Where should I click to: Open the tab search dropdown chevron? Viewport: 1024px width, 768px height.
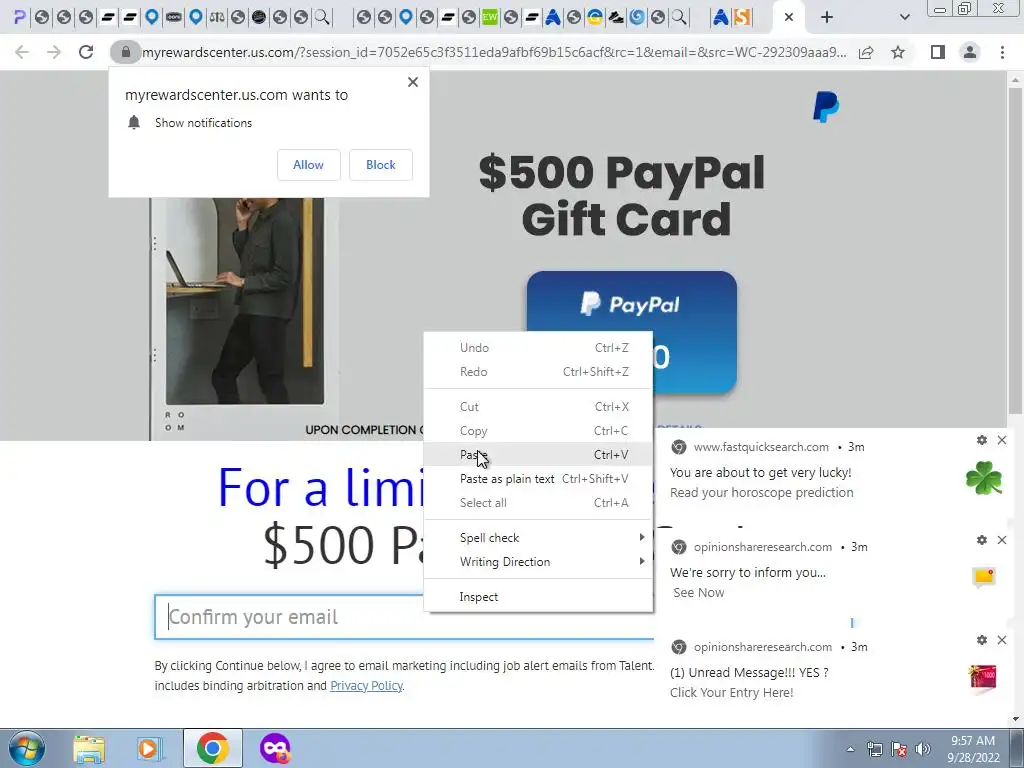coord(904,17)
